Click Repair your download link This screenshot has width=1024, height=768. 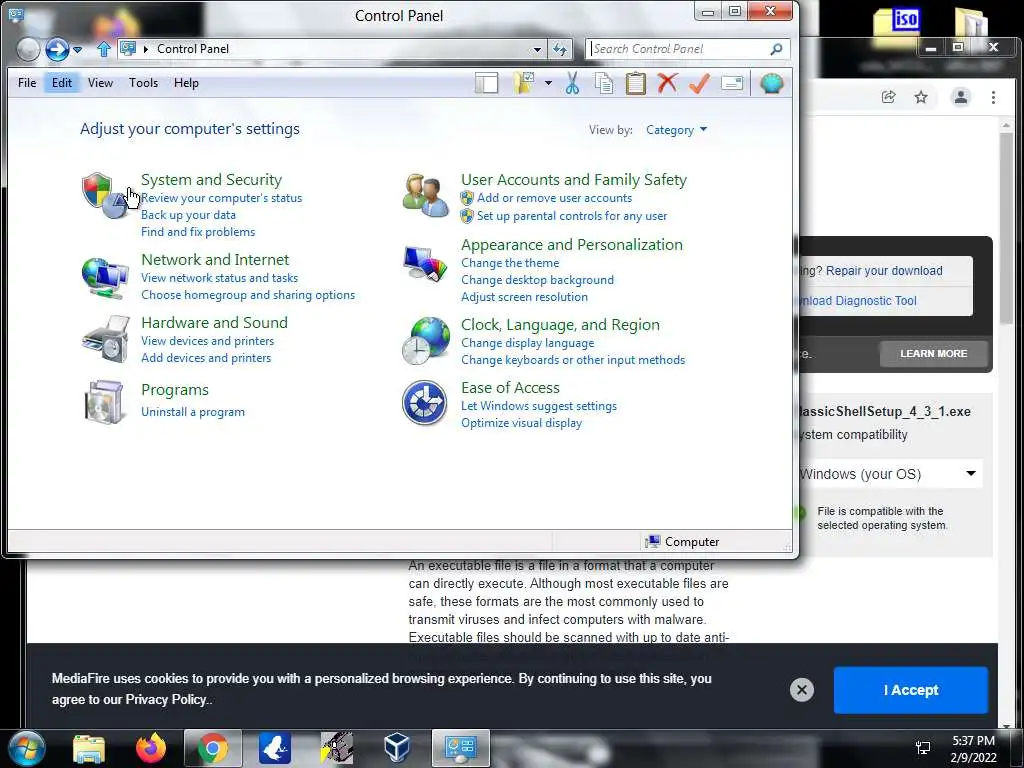click(x=884, y=270)
